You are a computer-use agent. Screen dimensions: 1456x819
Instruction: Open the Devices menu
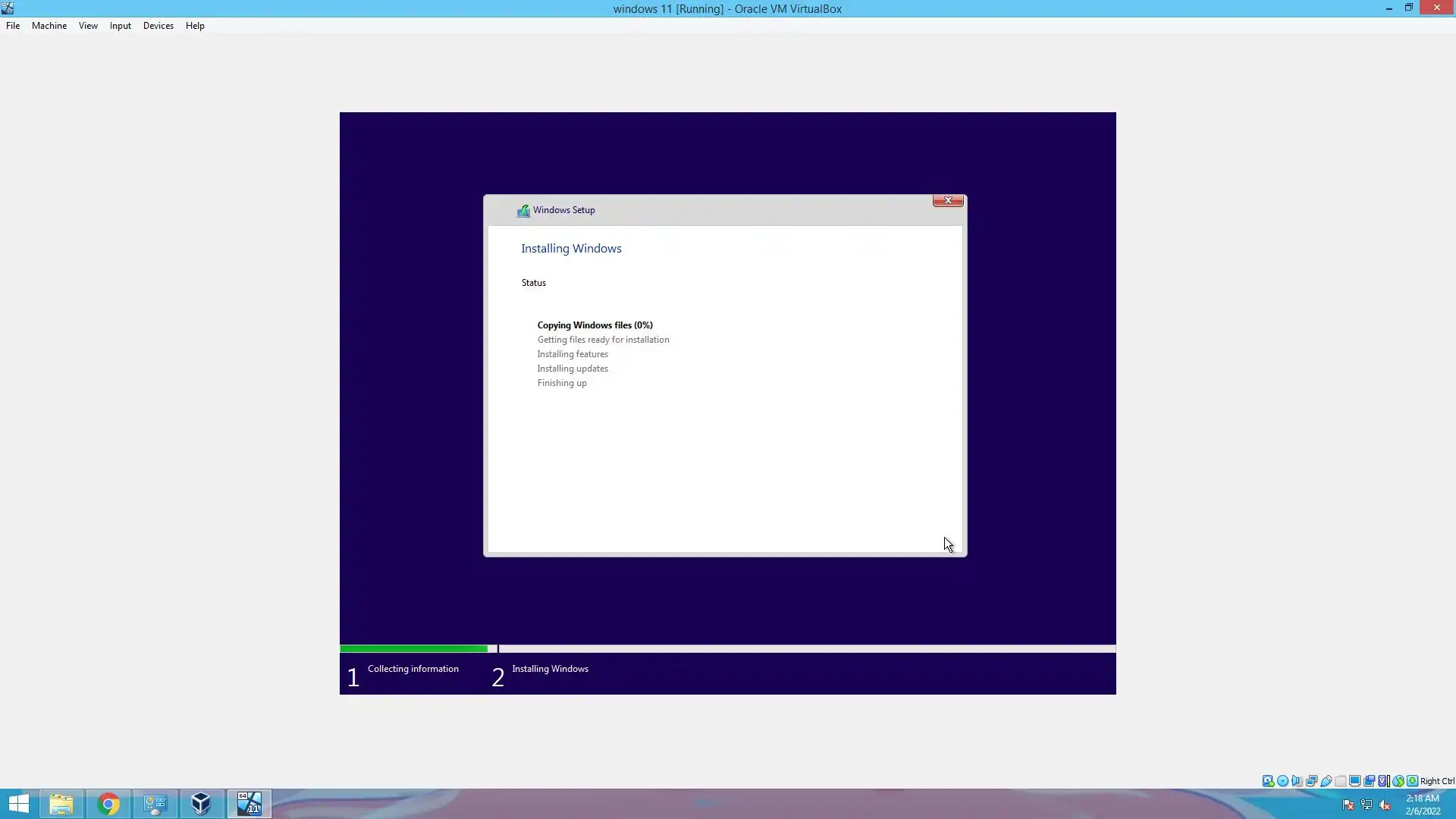tap(158, 26)
